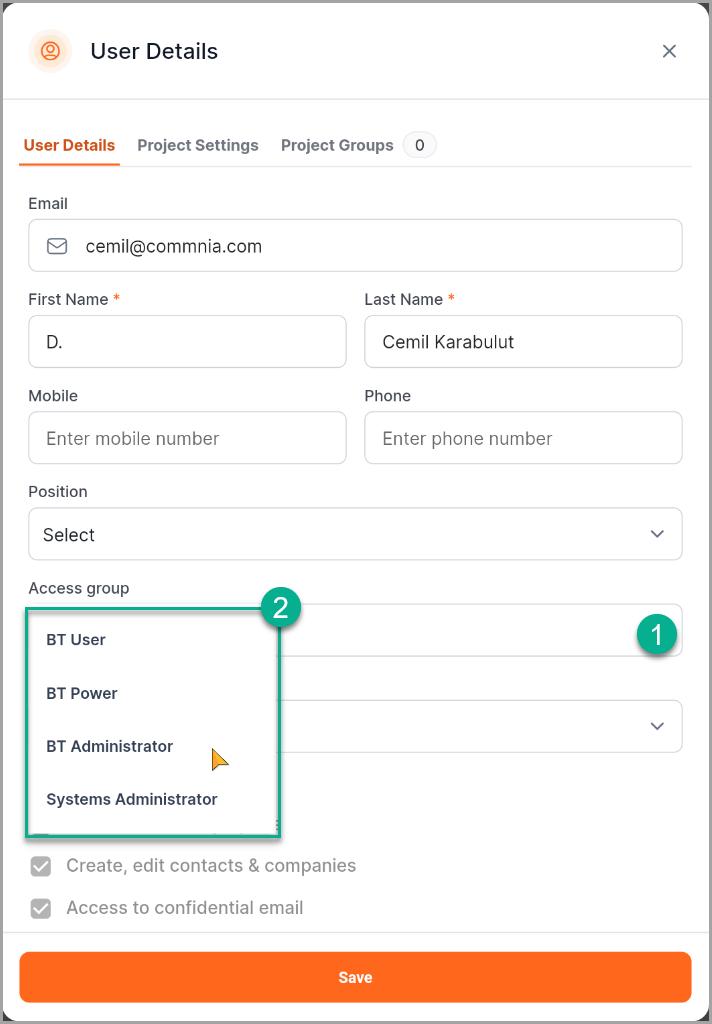The image size is (712, 1024).
Task: Choose BT User from the list
Action: coord(76,640)
